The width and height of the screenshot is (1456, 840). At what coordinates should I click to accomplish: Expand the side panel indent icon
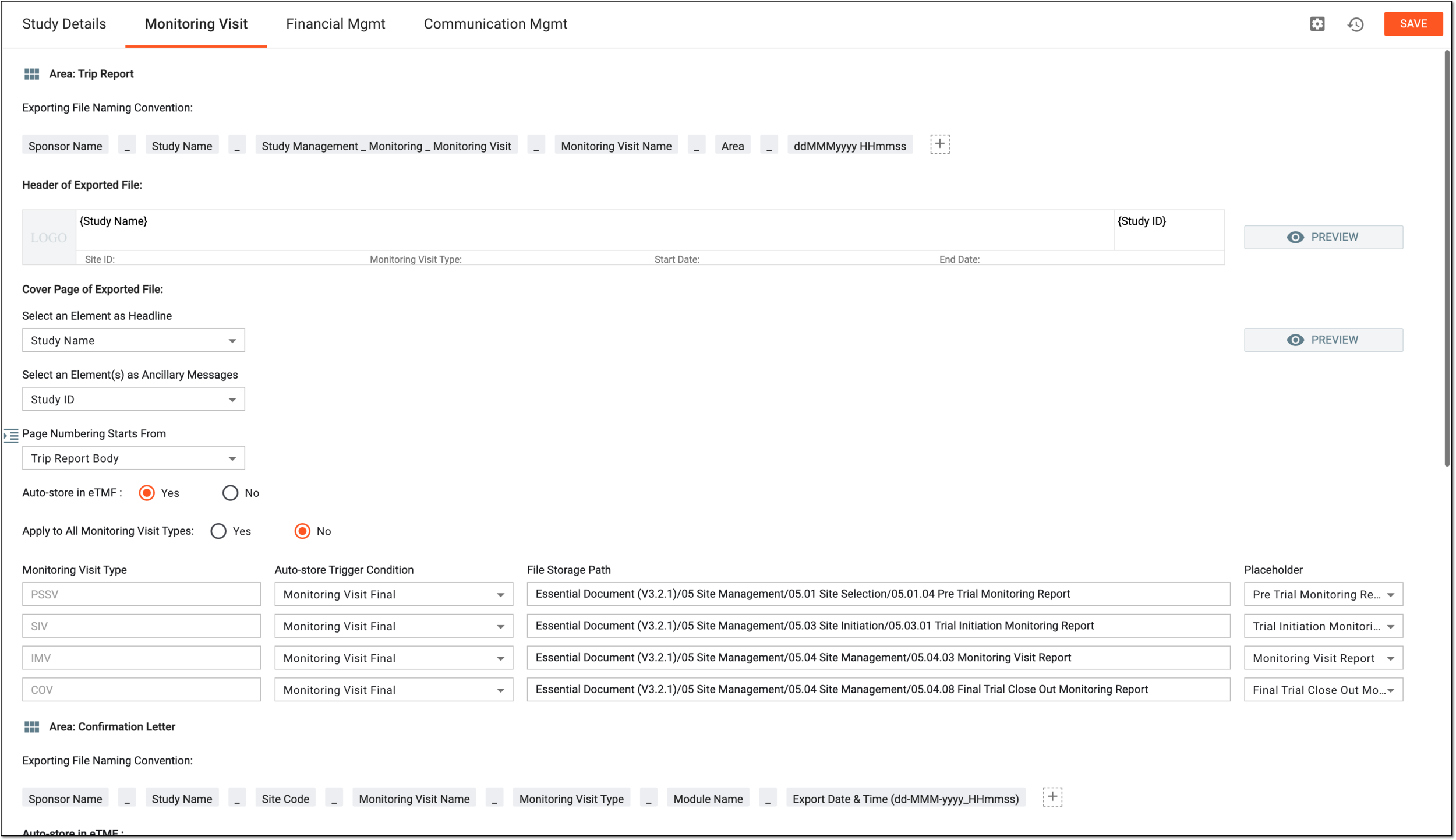[x=11, y=436]
